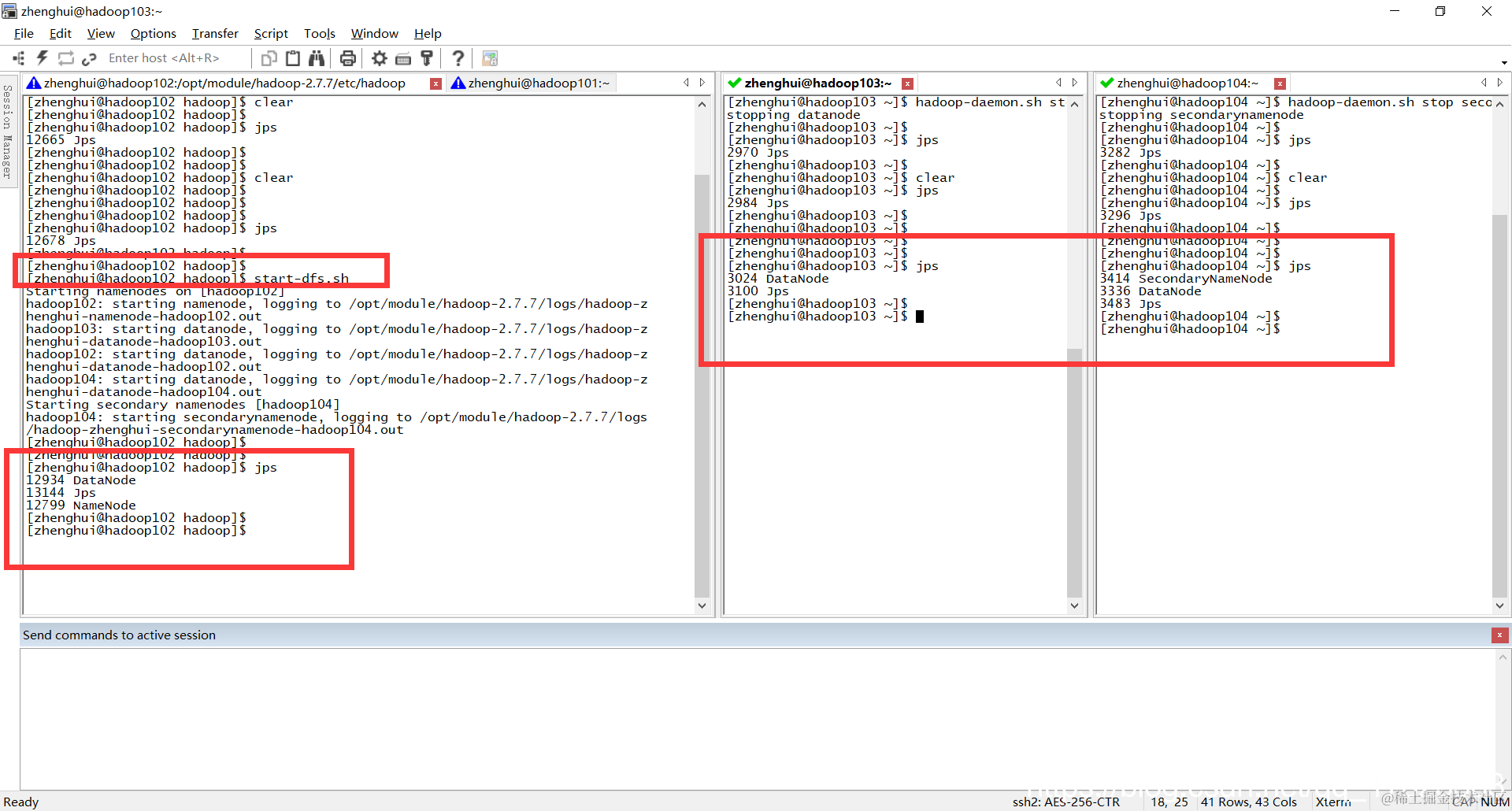Click the Print icon

coord(348,58)
